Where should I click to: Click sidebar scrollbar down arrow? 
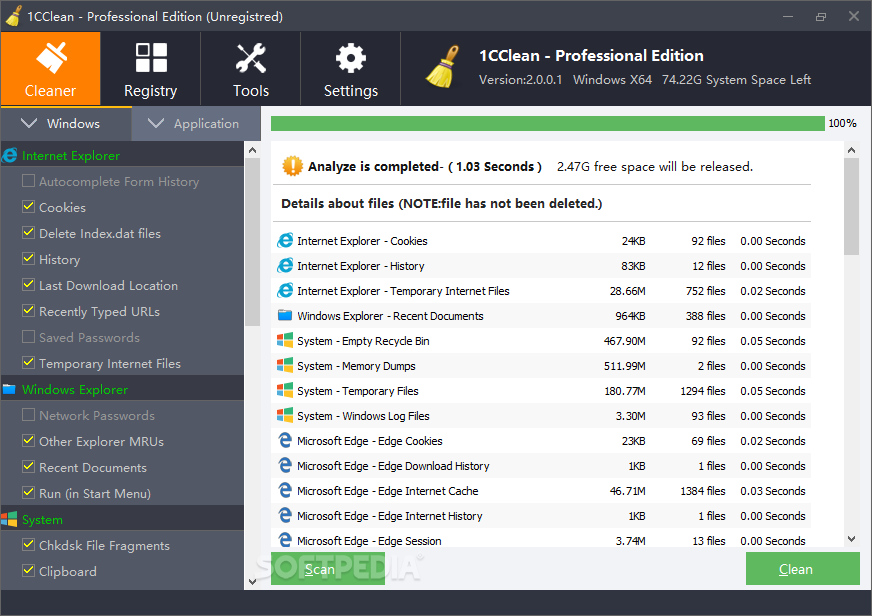click(x=252, y=582)
